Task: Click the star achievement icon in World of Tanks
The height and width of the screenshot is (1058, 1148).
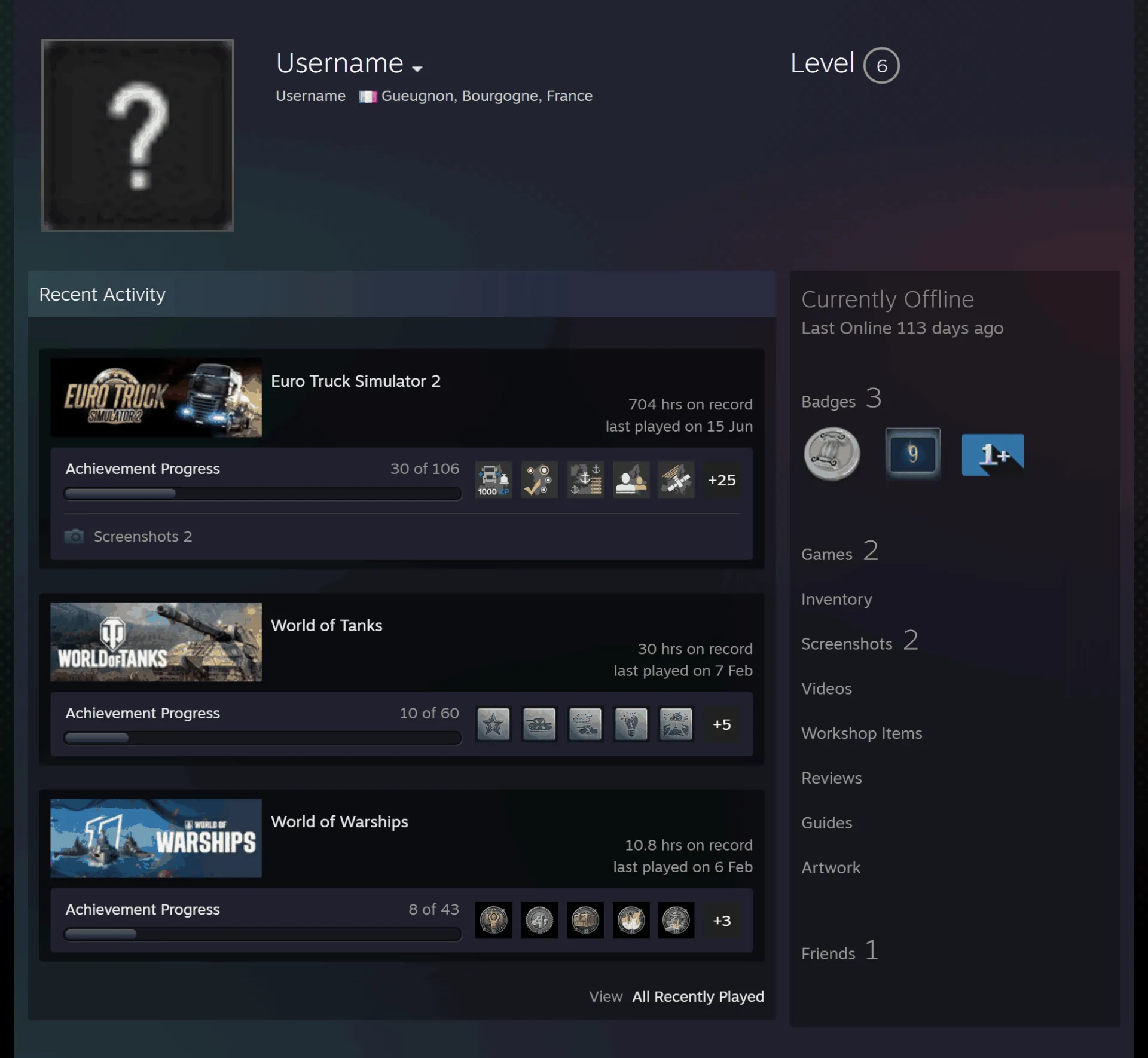Action: pyautogui.click(x=493, y=724)
